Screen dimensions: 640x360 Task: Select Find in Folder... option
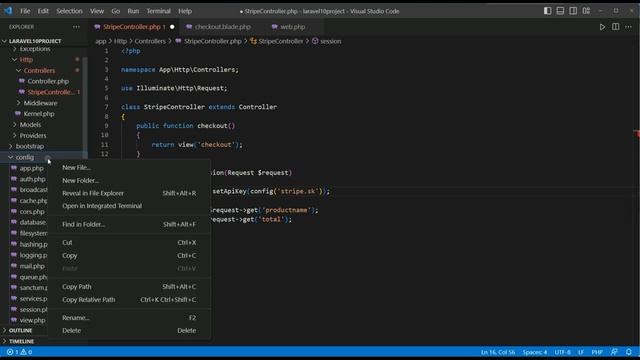pyautogui.click(x=129, y=224)
